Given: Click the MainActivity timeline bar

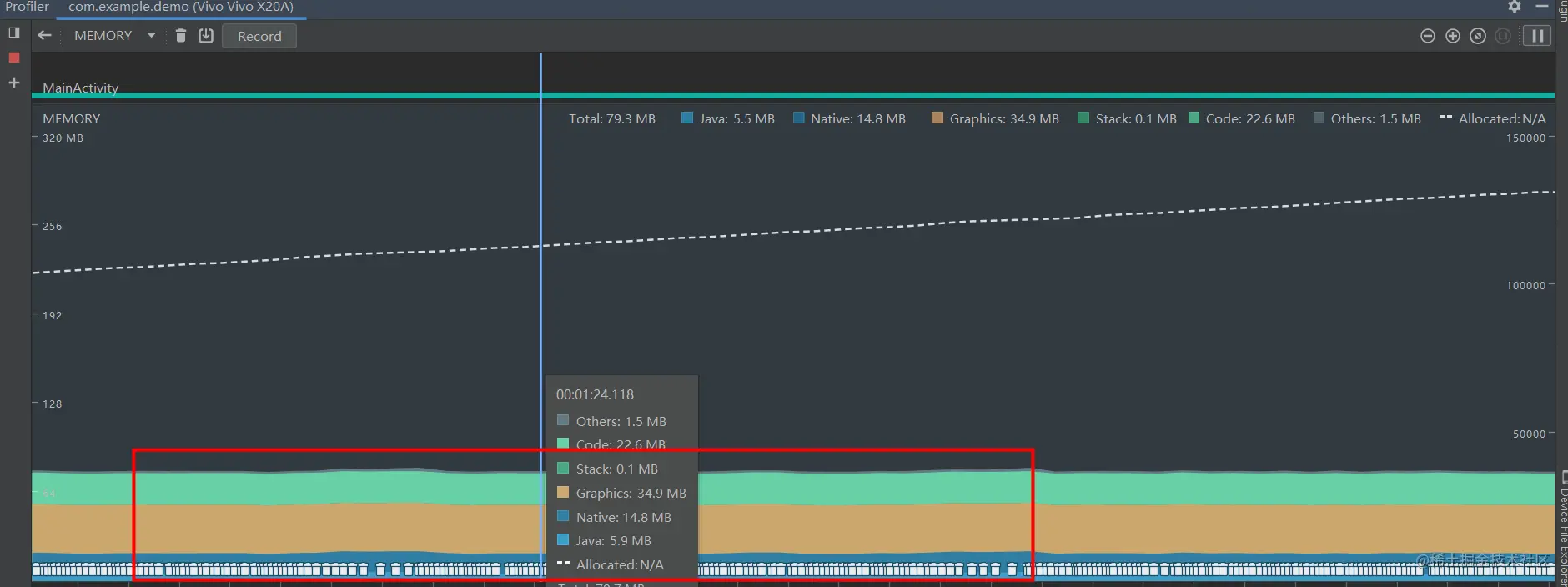Looking at the screenshot, I should click(x=793, y=95).
